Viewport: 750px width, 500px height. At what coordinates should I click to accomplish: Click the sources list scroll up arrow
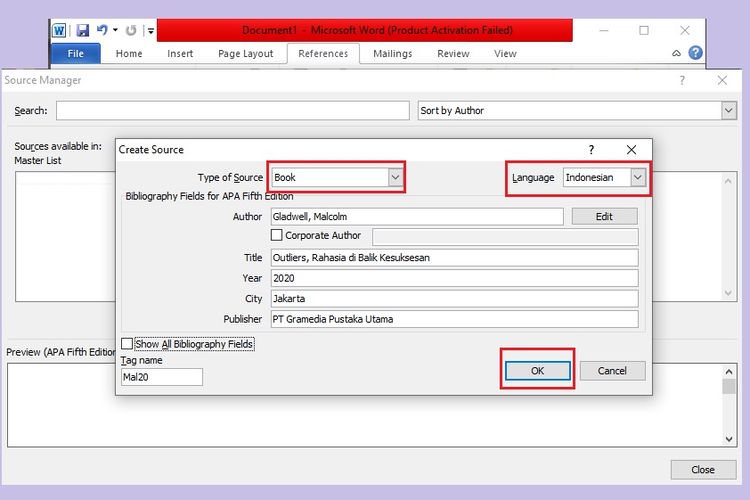(728, 181)
